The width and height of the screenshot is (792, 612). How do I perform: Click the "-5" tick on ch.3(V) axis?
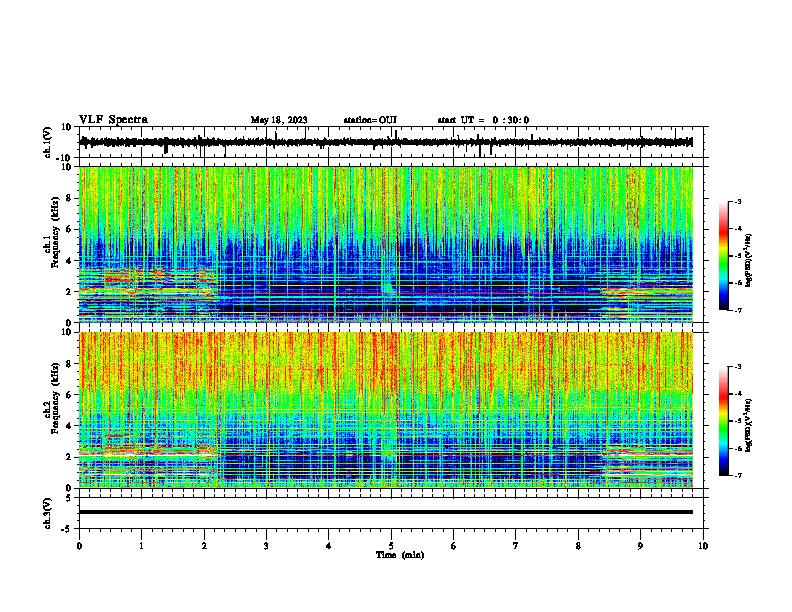(67, 529)
